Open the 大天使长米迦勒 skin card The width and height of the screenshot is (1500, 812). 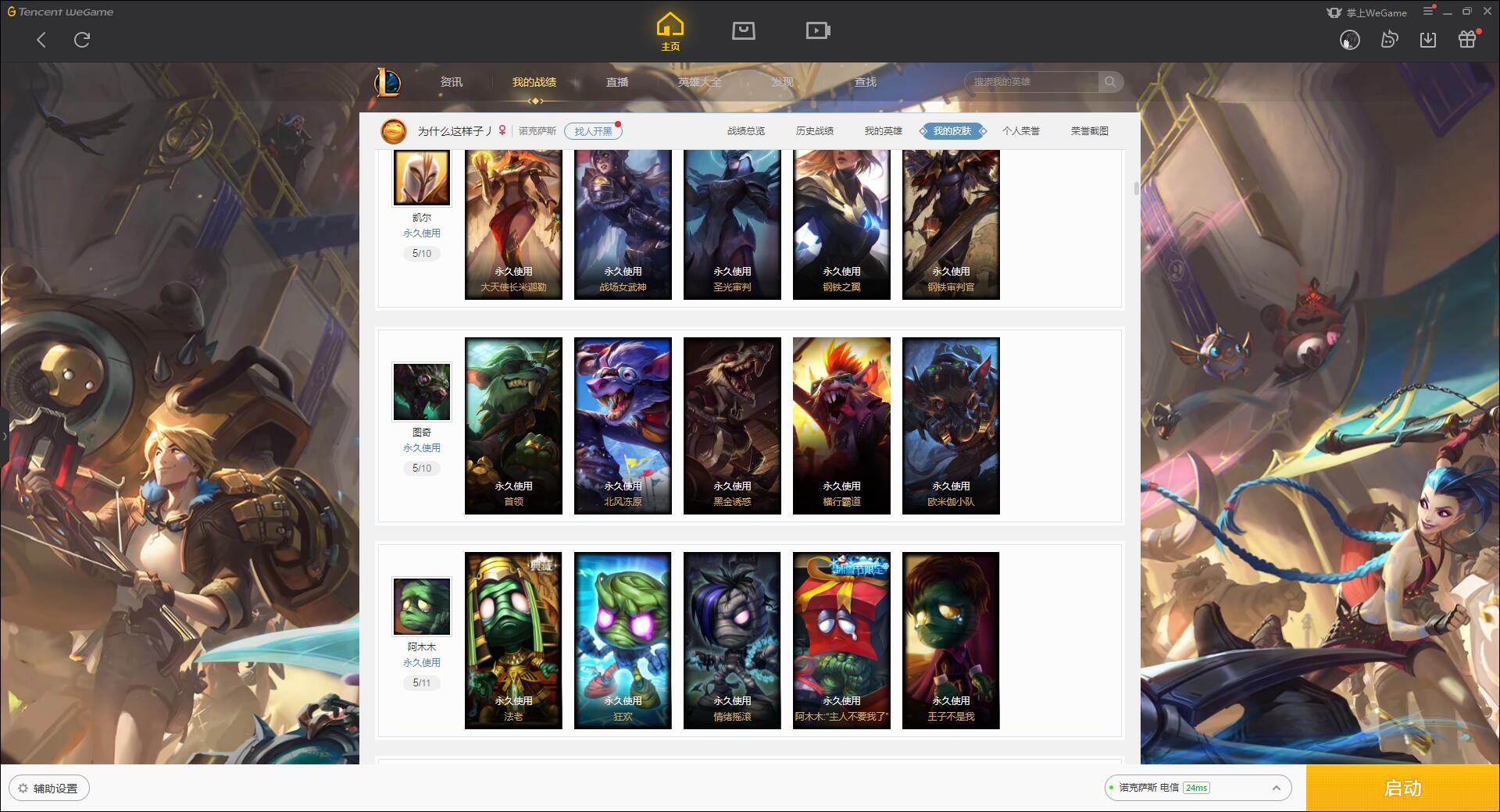(513, 224)
